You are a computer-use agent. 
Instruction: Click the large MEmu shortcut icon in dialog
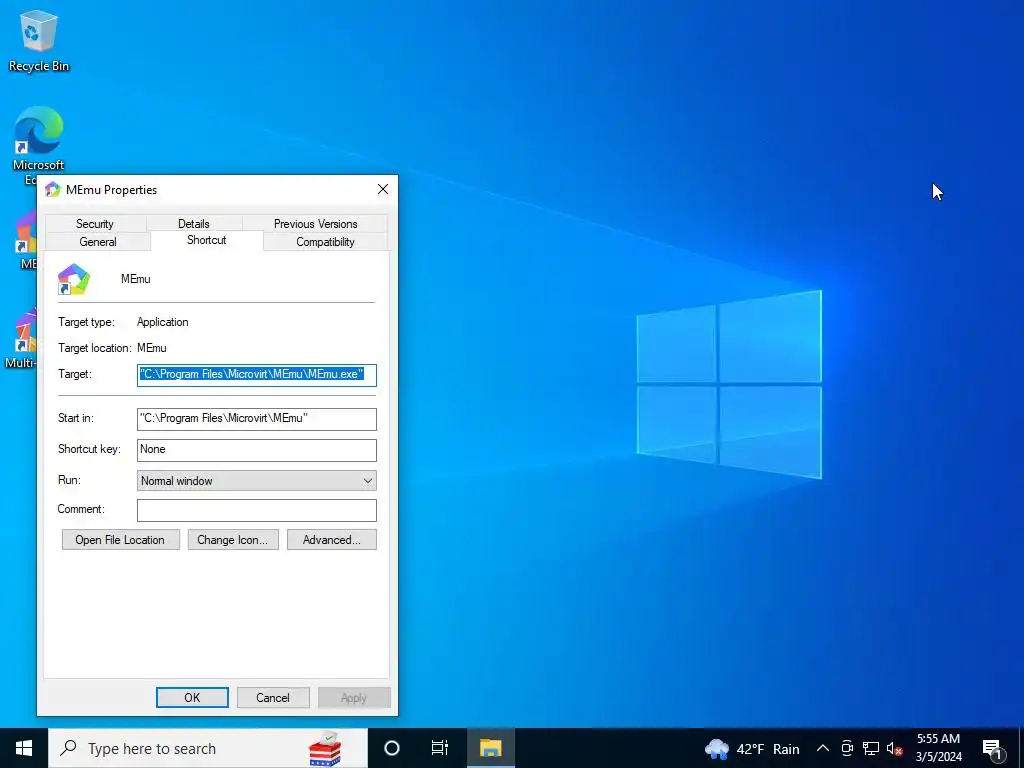[x=74, y=279]
